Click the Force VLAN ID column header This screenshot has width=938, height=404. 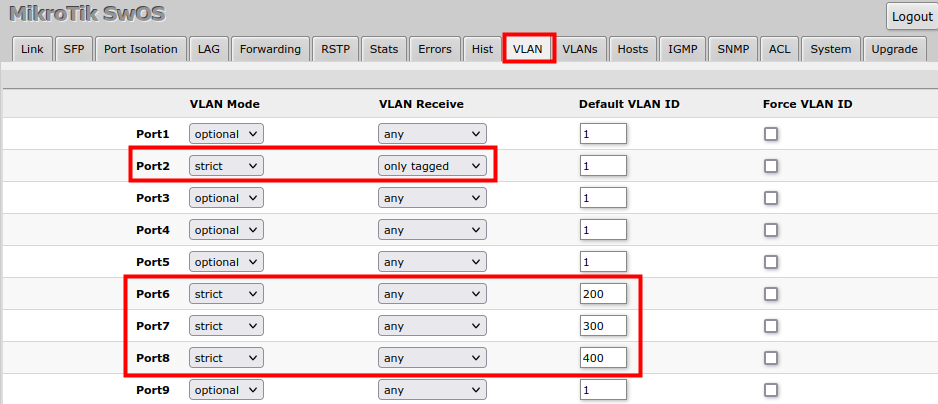808,104
